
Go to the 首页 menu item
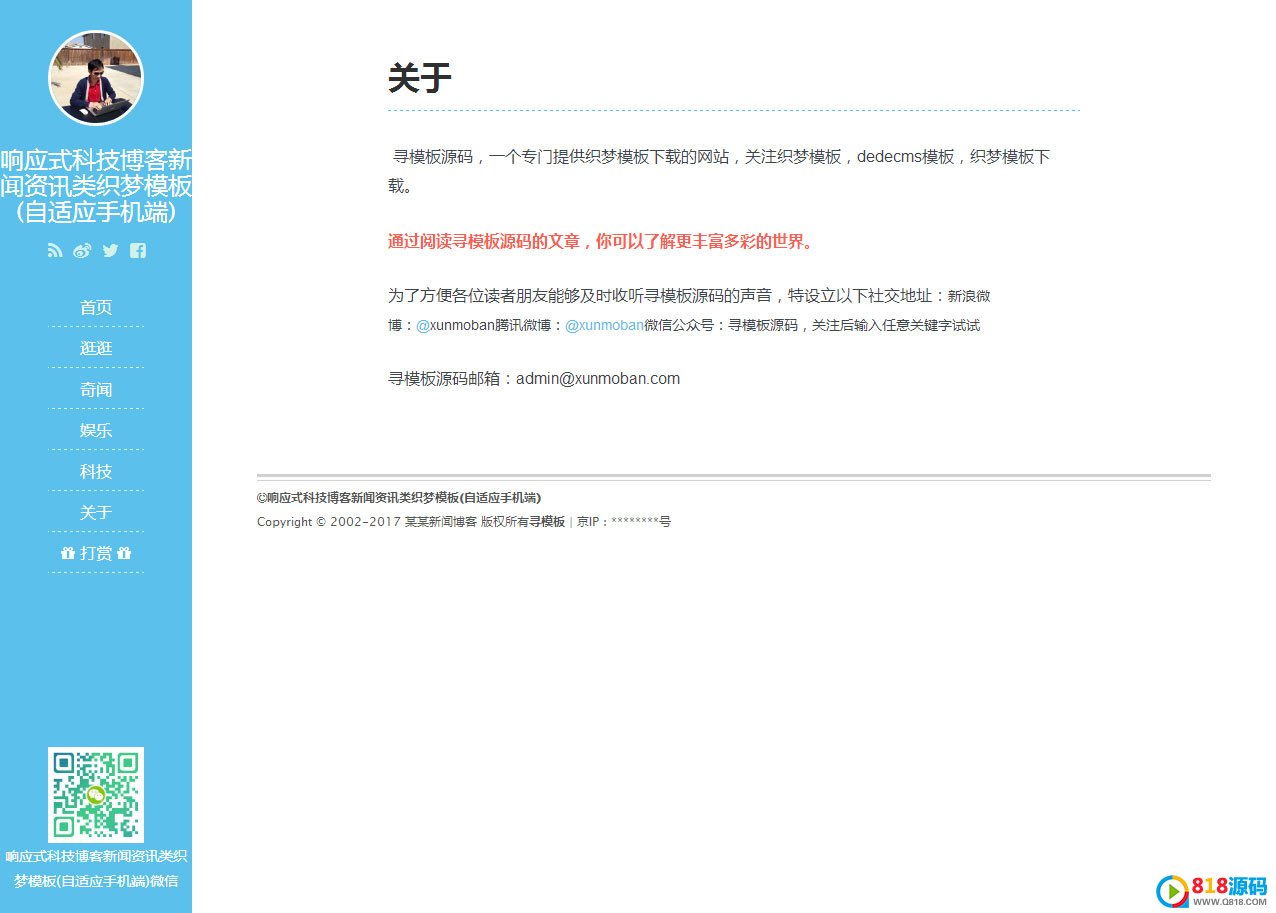point(96,307)
